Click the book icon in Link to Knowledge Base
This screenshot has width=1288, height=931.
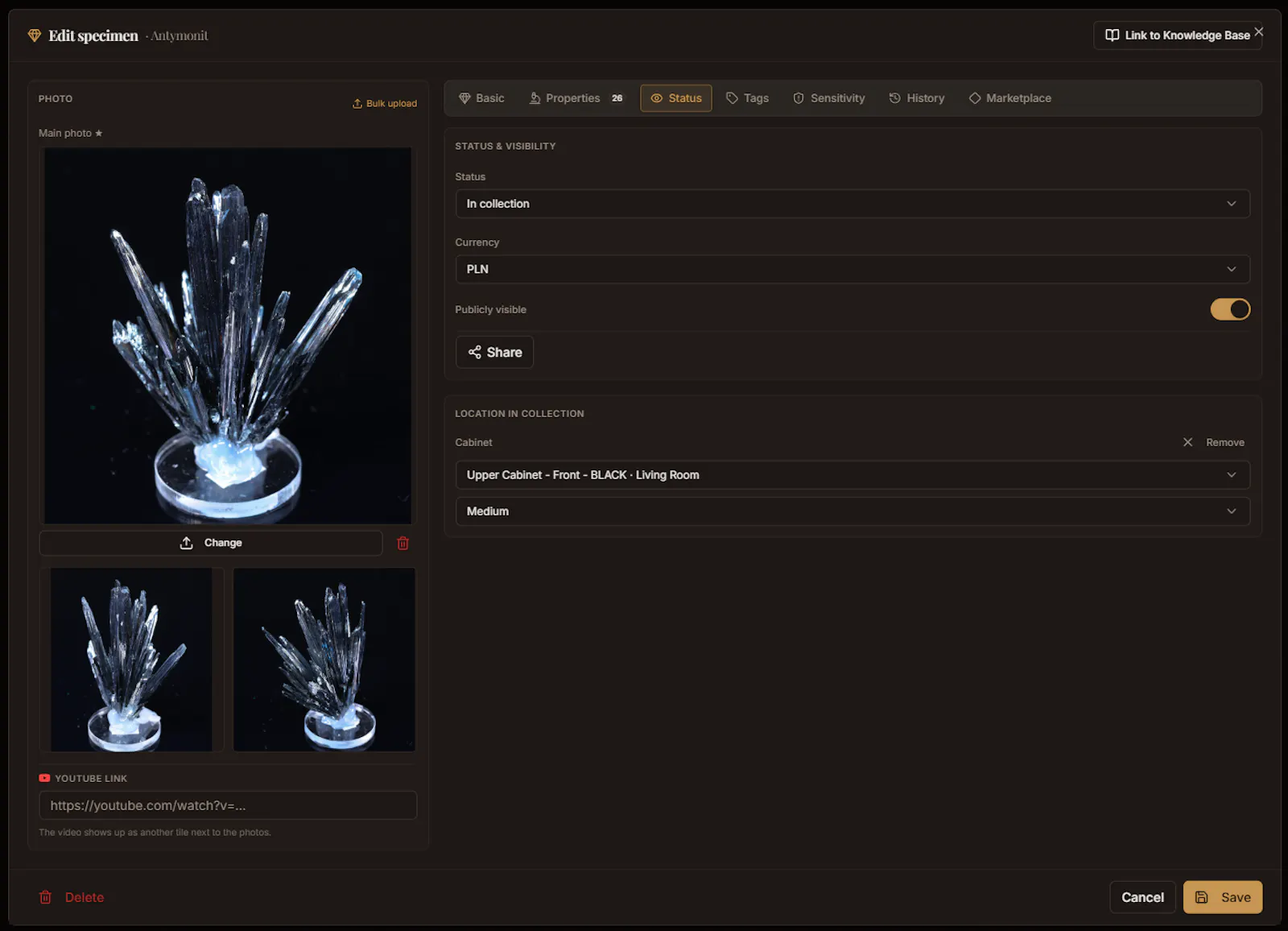[x=1112, y=35]
